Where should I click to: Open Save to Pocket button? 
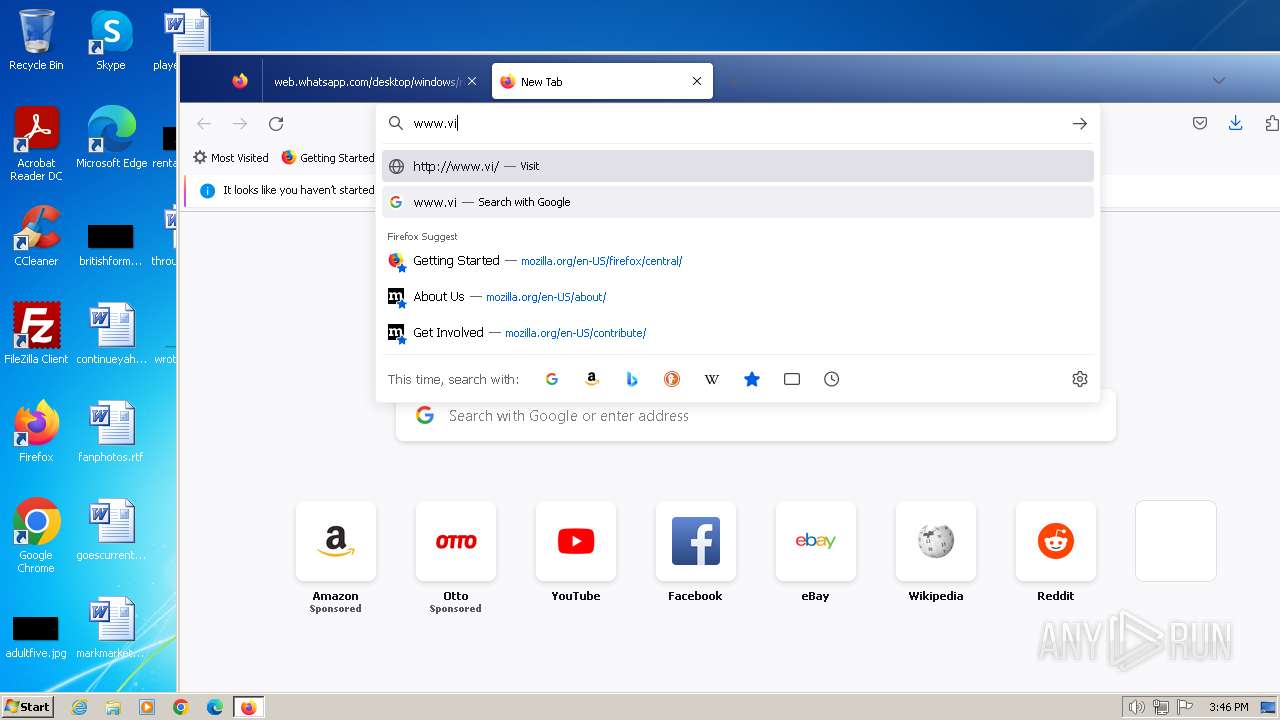tap(1200, 123)
